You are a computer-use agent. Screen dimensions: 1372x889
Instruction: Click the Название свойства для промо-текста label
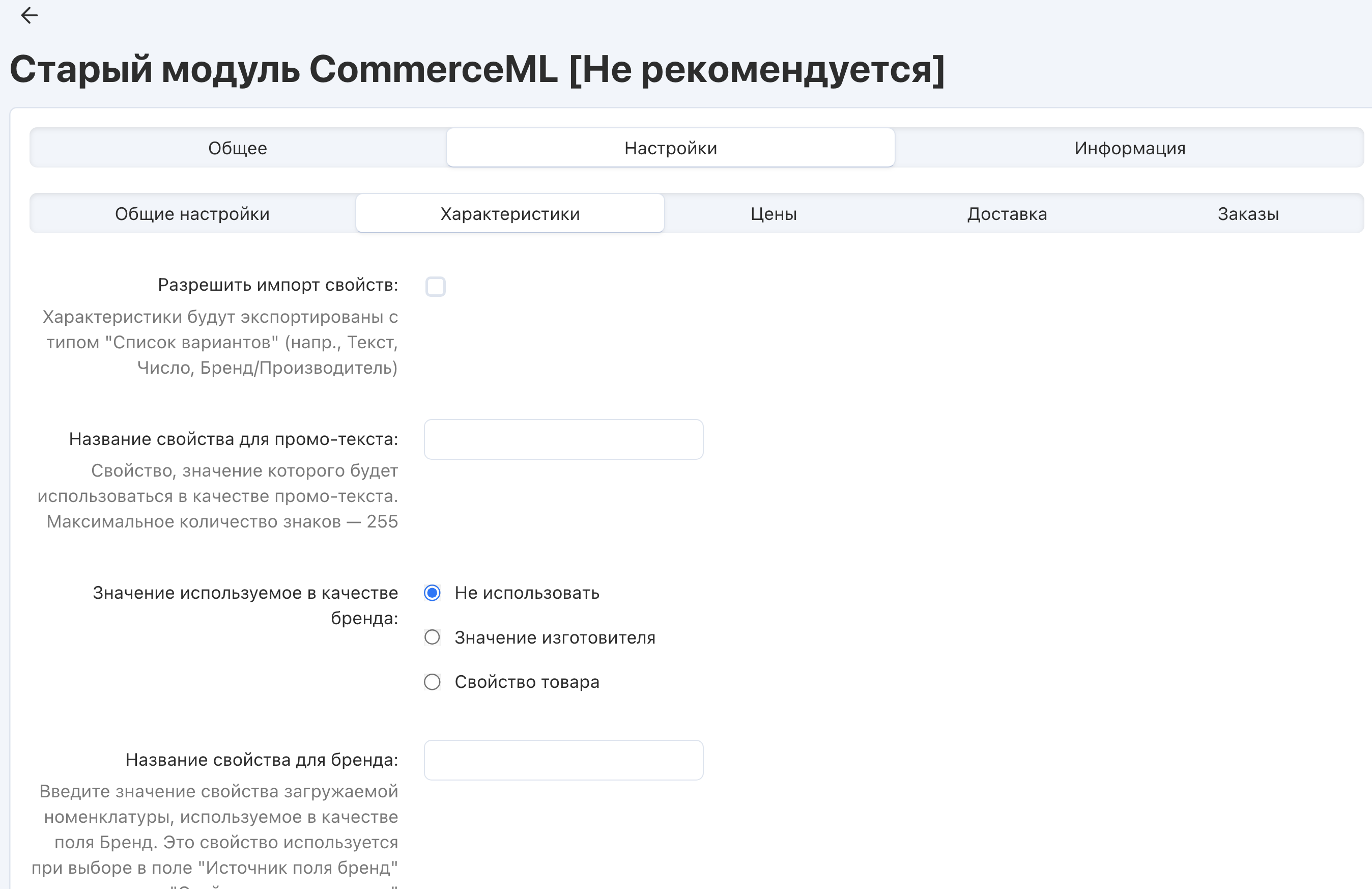point(234,439)
